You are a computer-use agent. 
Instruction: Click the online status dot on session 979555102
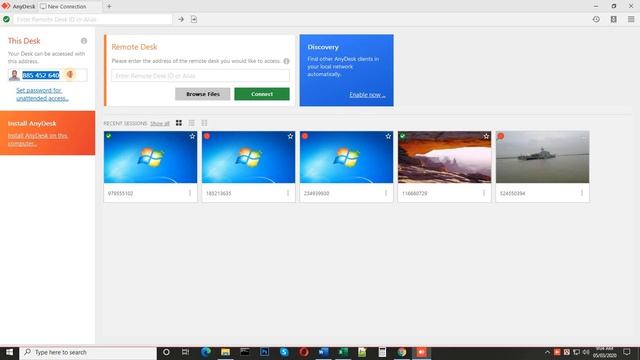[x=109, y=136]
